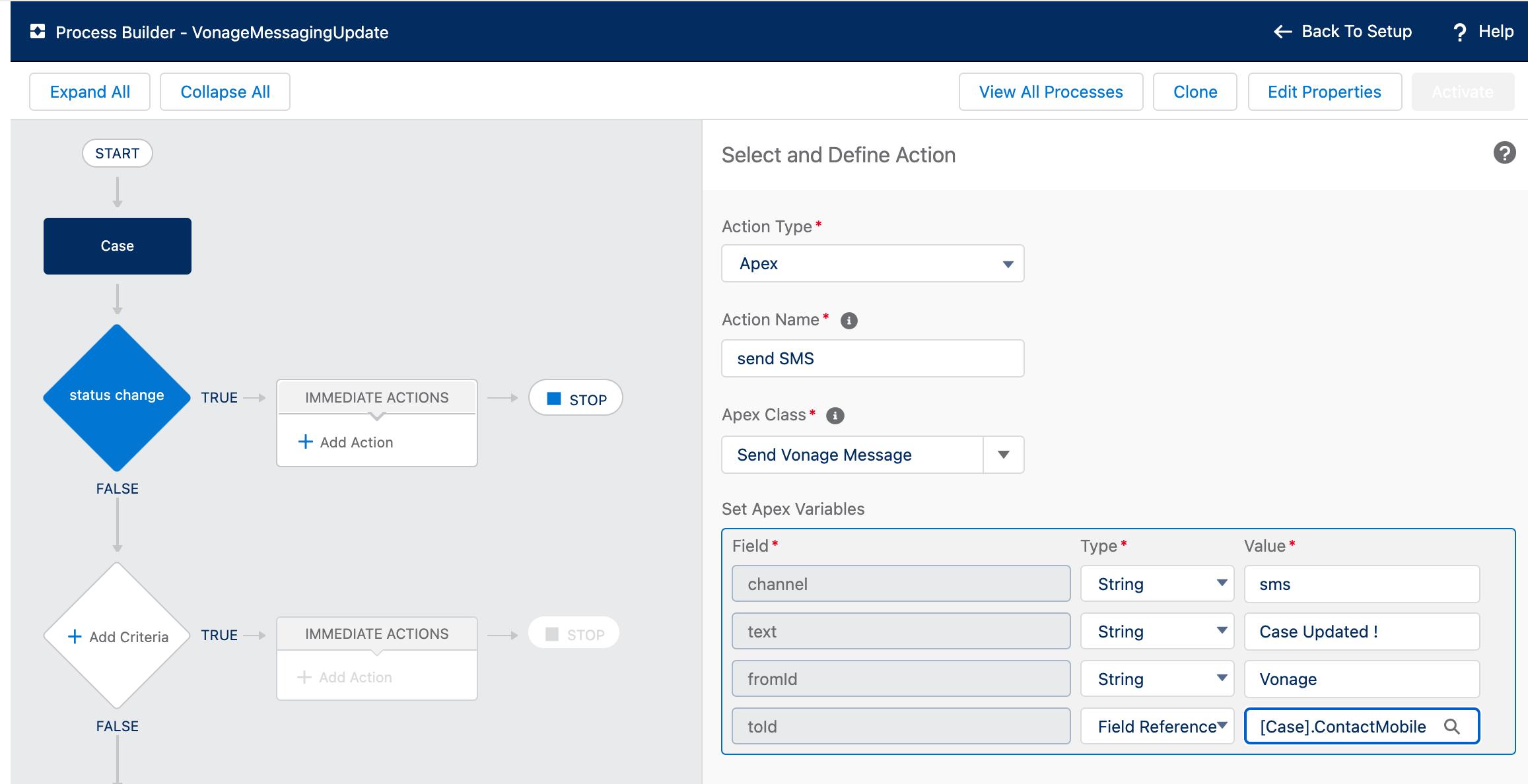Expand the second Immediate Actions header
This screenshot has width=1528, height=784.
point(376,634)
